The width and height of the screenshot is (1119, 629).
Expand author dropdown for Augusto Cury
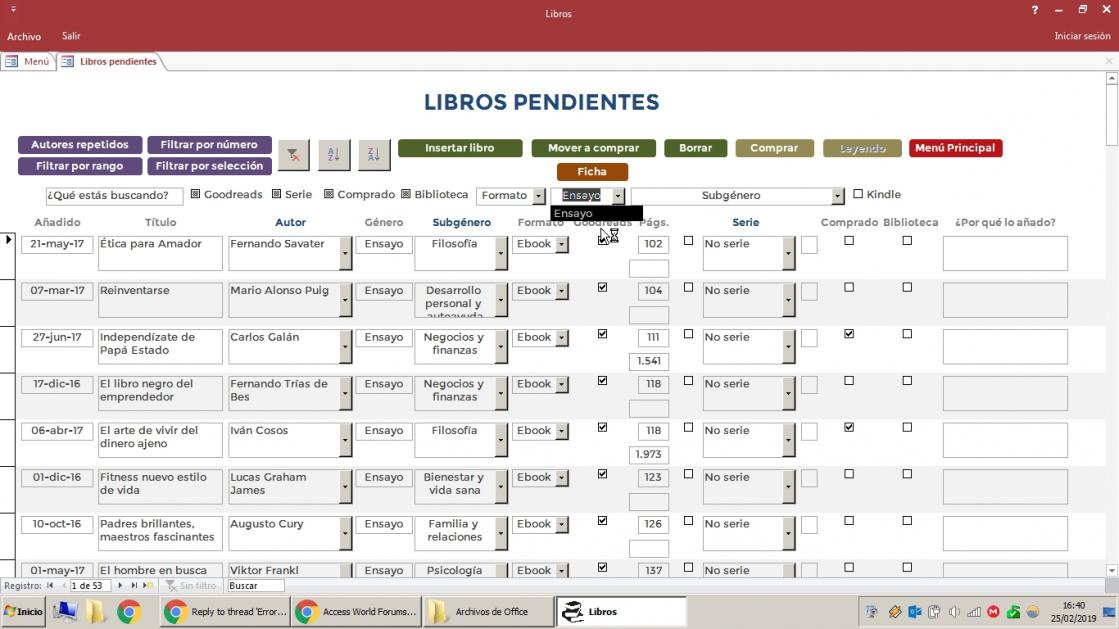[x=345, y=533]
